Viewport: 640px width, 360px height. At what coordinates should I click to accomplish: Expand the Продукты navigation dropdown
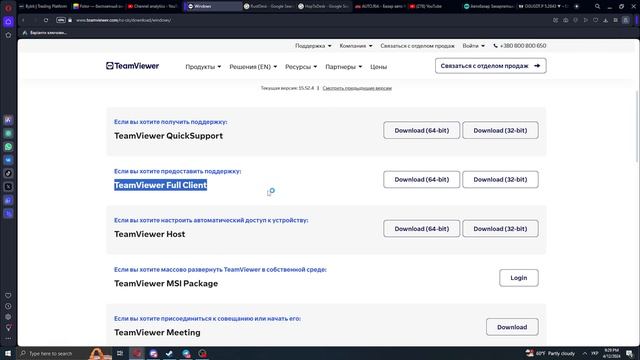click(203, 67)
